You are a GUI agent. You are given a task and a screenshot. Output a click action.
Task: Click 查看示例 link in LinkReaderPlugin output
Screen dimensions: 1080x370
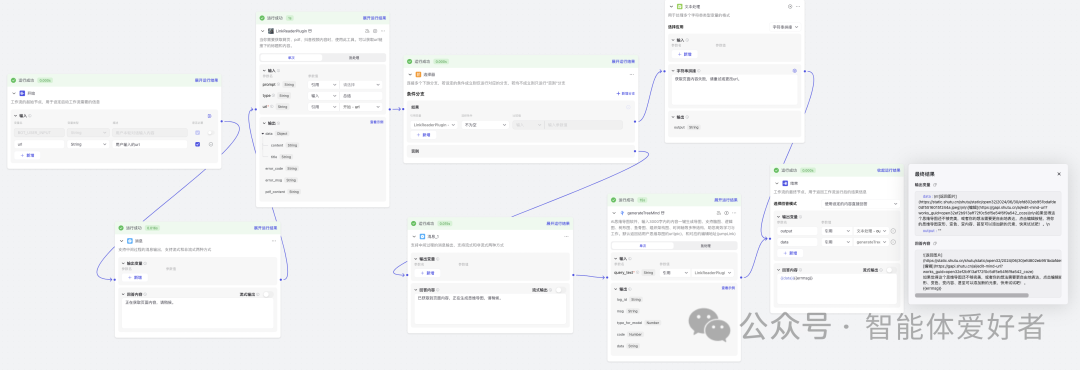(x=377, y=122)
